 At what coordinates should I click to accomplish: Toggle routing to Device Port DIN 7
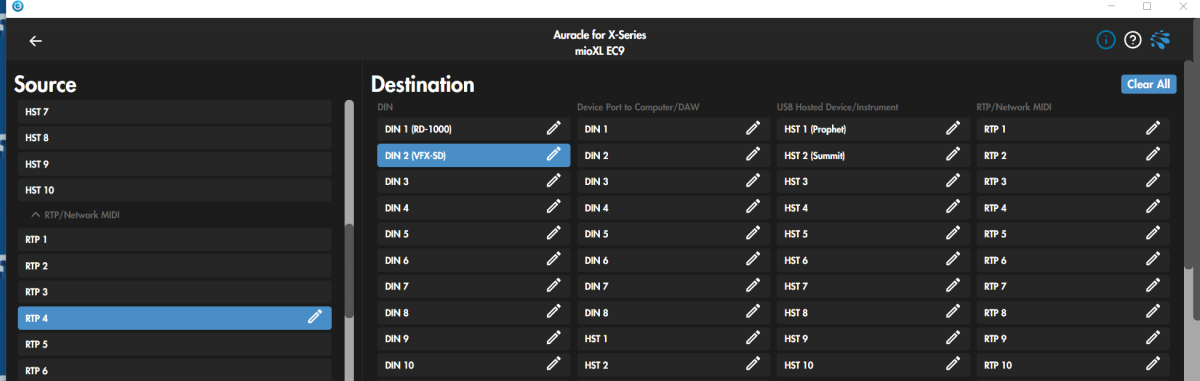pos(673,286)
